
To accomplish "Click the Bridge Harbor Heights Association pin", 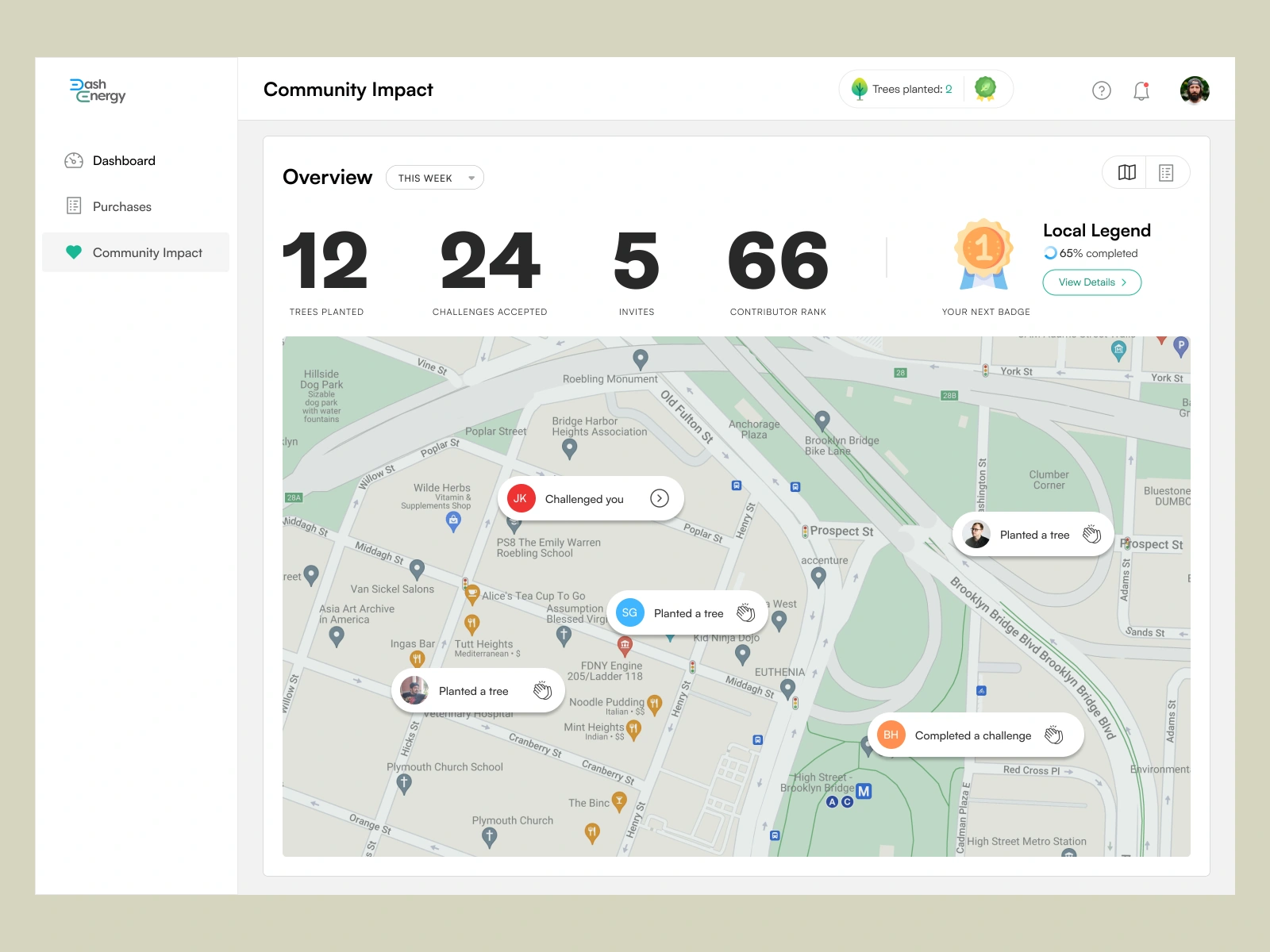I will pos(569,449).
